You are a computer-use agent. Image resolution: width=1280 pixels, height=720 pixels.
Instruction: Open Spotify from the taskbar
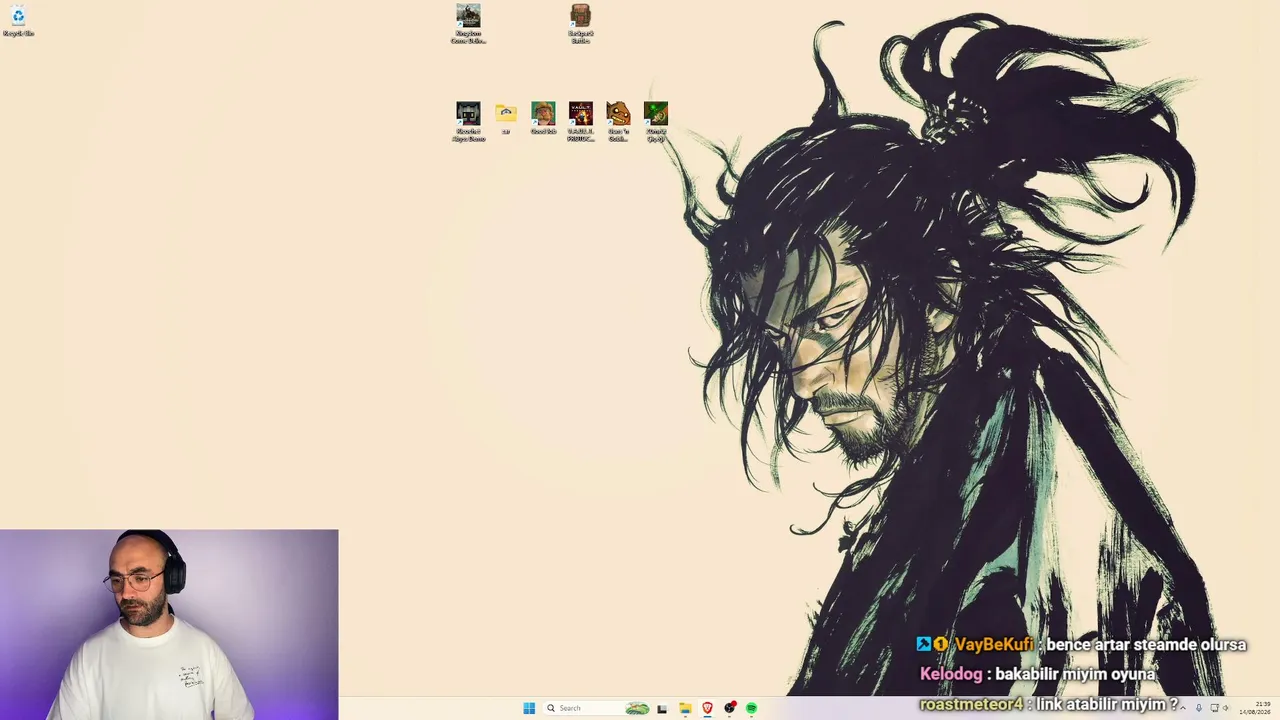(752, 708)
